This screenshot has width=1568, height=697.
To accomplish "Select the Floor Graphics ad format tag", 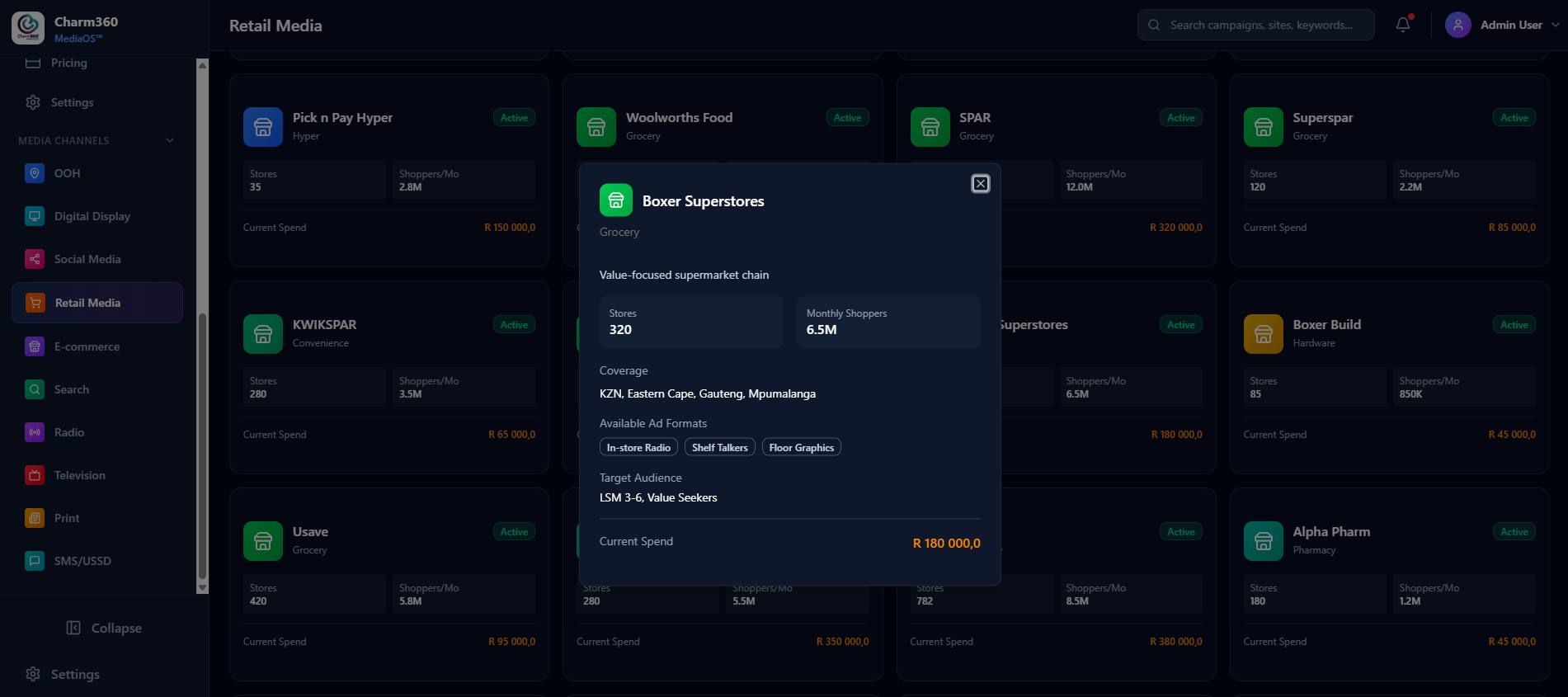I will [x=802, y=447].
